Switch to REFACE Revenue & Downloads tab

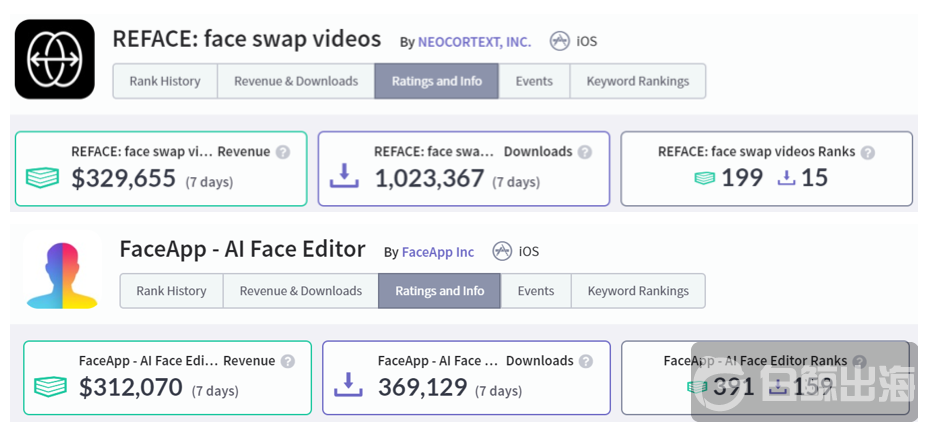click(x=296, y=81)
